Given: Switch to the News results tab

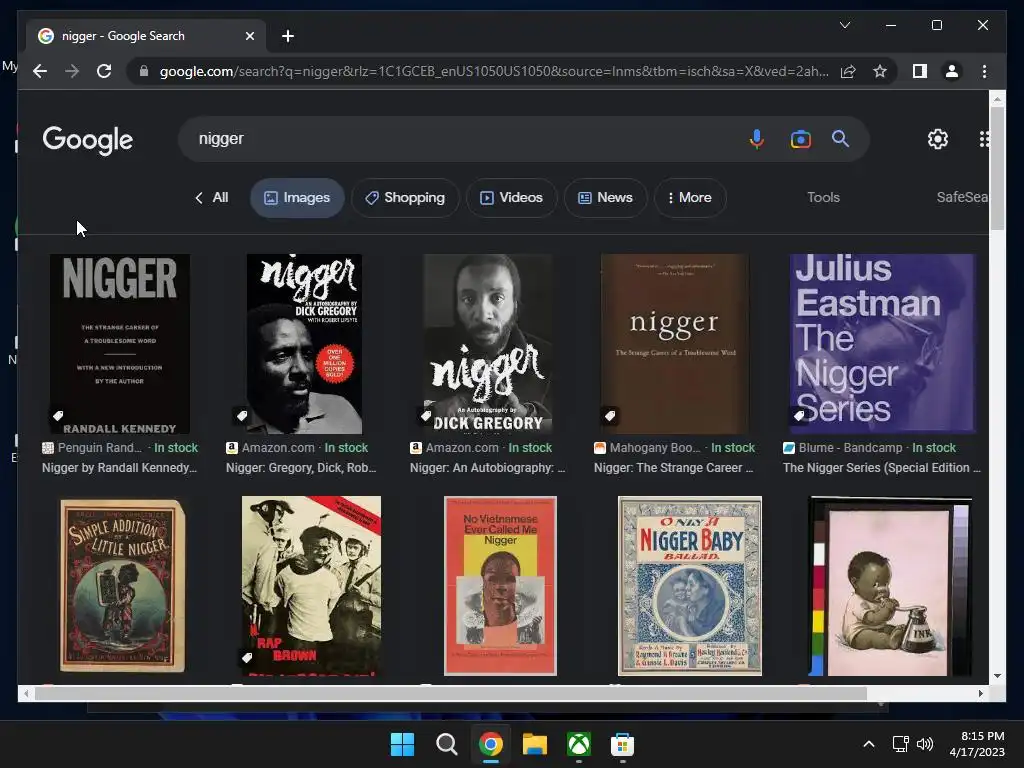Looking at the screenshot, I should [x=605, y=197].
